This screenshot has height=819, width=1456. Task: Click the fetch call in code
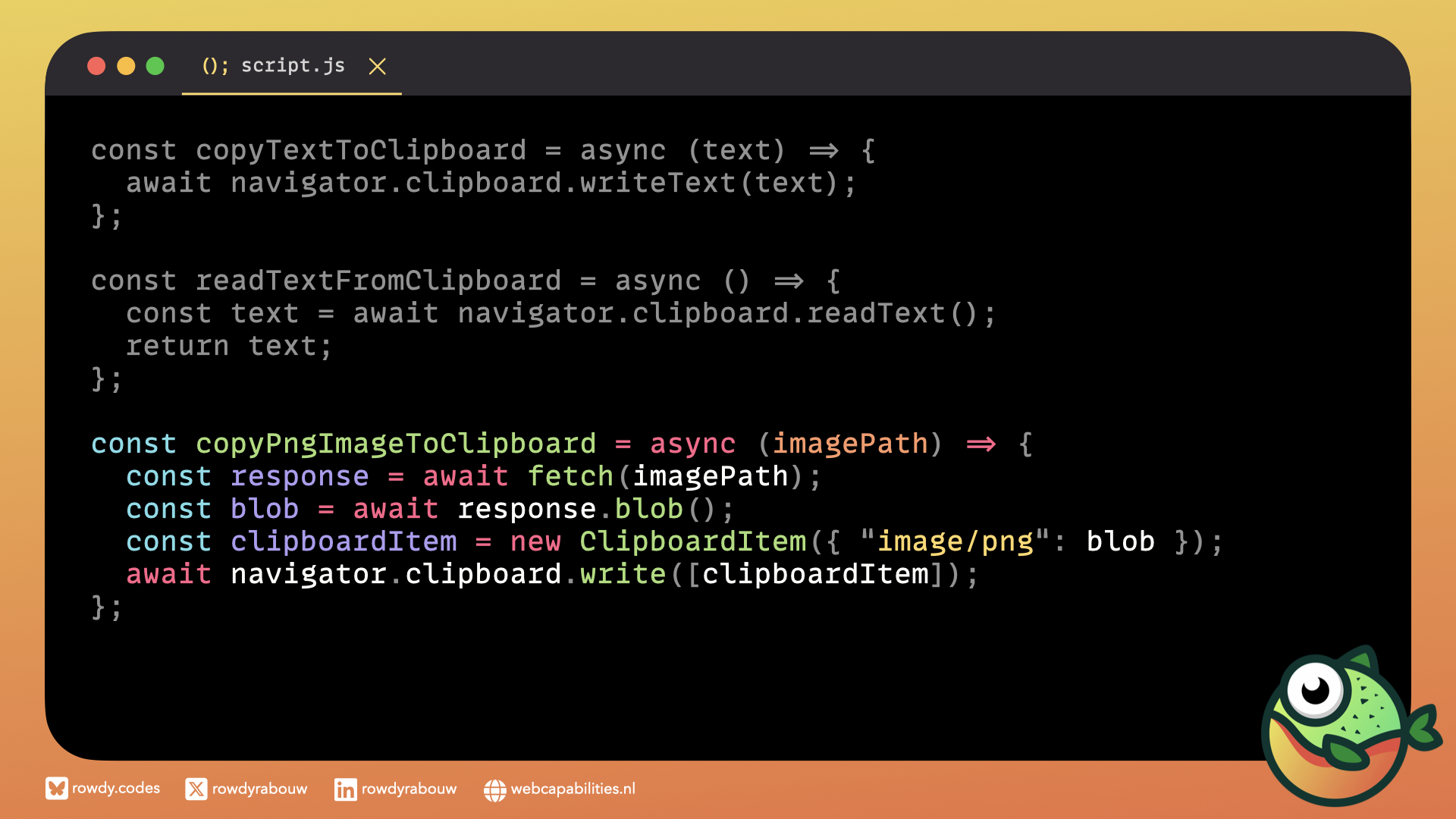click(570, 476)
